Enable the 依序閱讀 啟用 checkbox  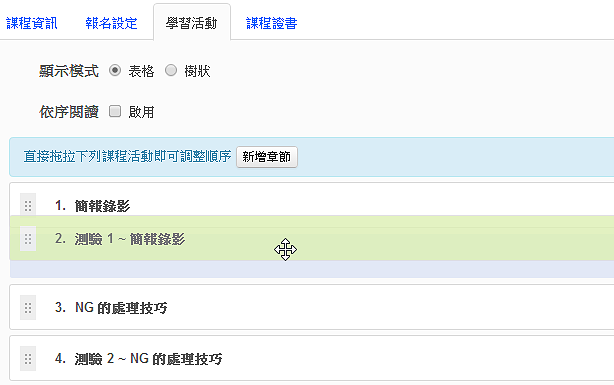115,111
